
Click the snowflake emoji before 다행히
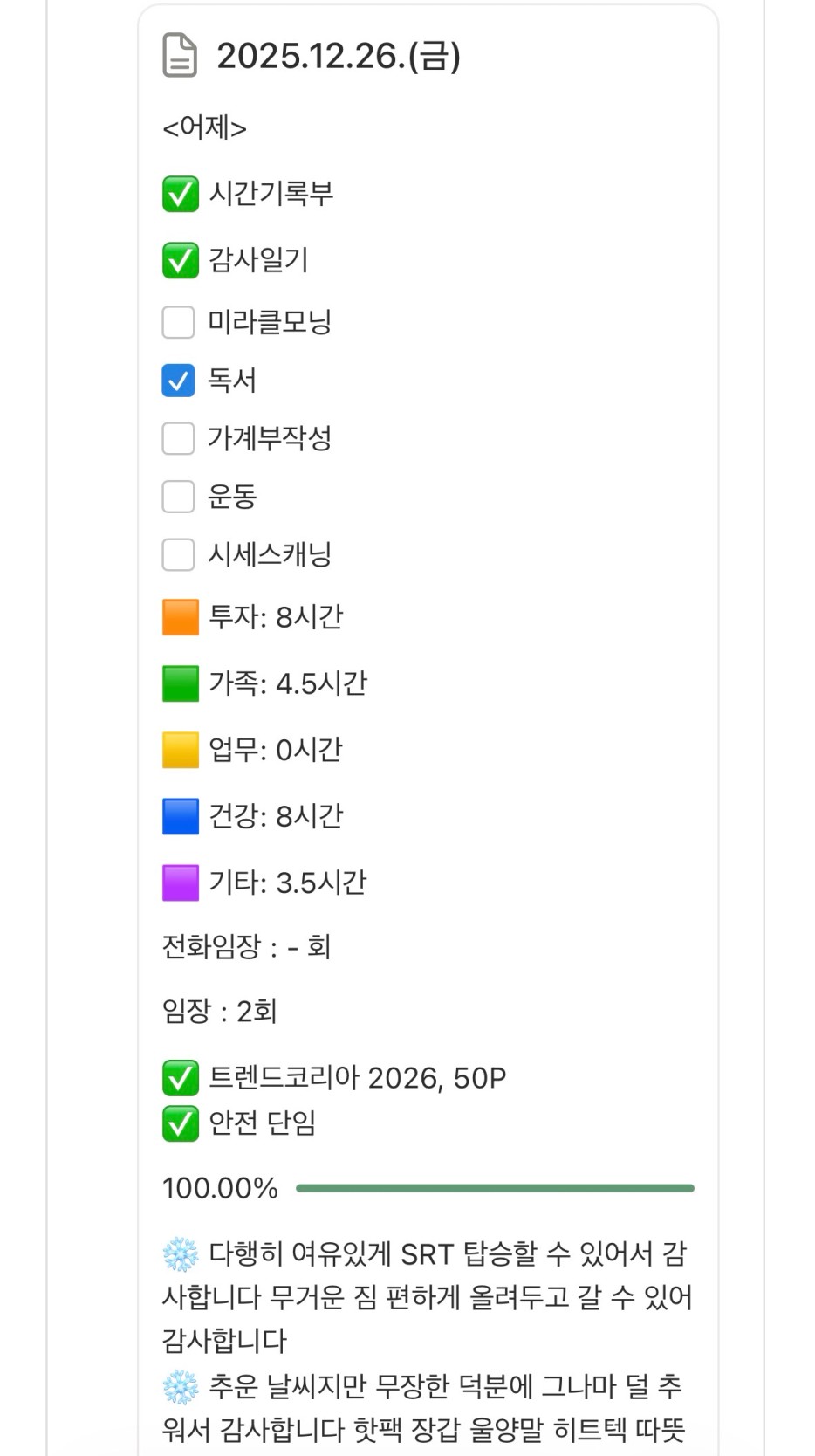[181, 1254]
